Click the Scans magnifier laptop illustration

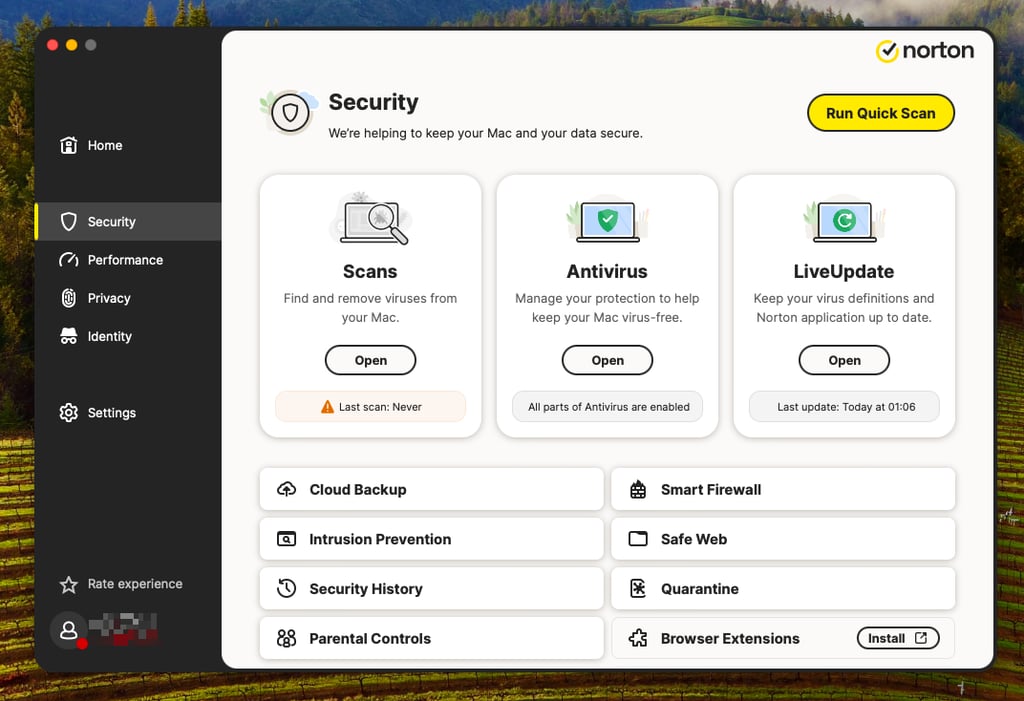(370, 219)
